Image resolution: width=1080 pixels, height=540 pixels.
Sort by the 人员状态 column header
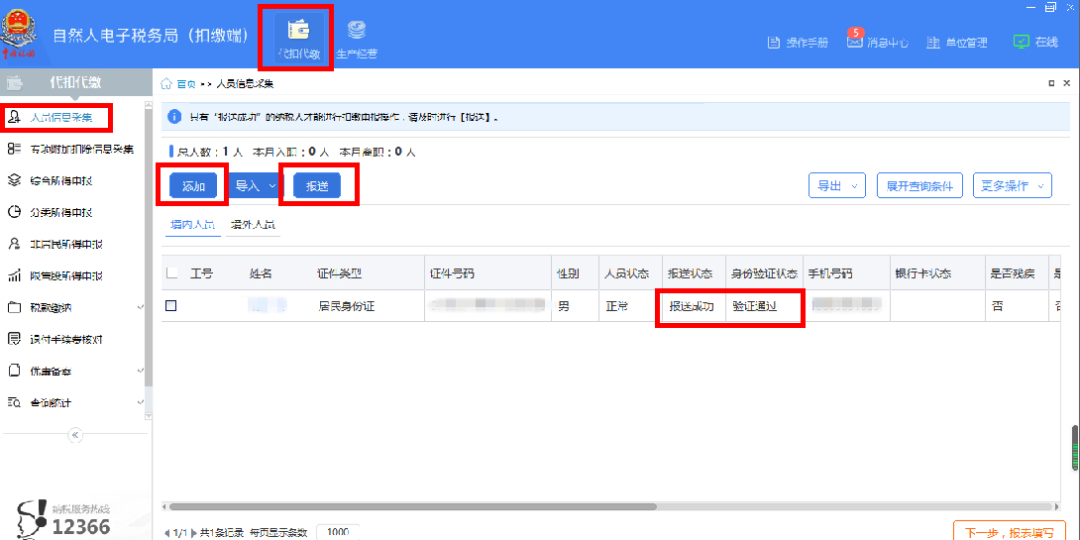[627, 273]
